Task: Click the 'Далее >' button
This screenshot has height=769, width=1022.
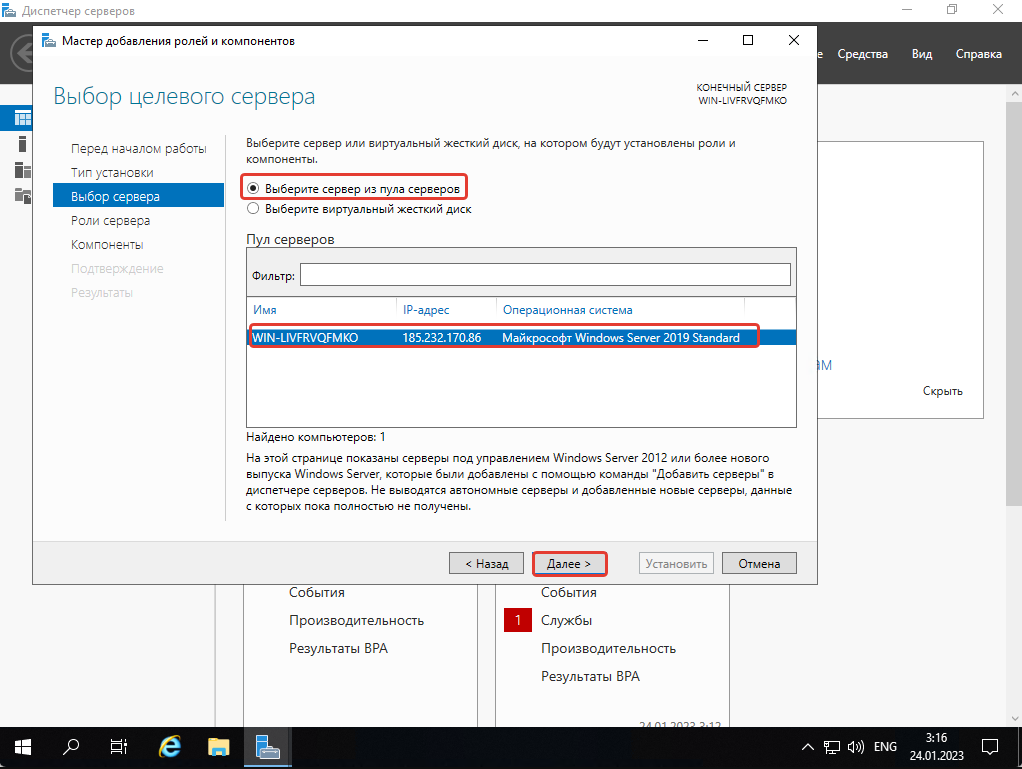Action: [x=570, y=564]
